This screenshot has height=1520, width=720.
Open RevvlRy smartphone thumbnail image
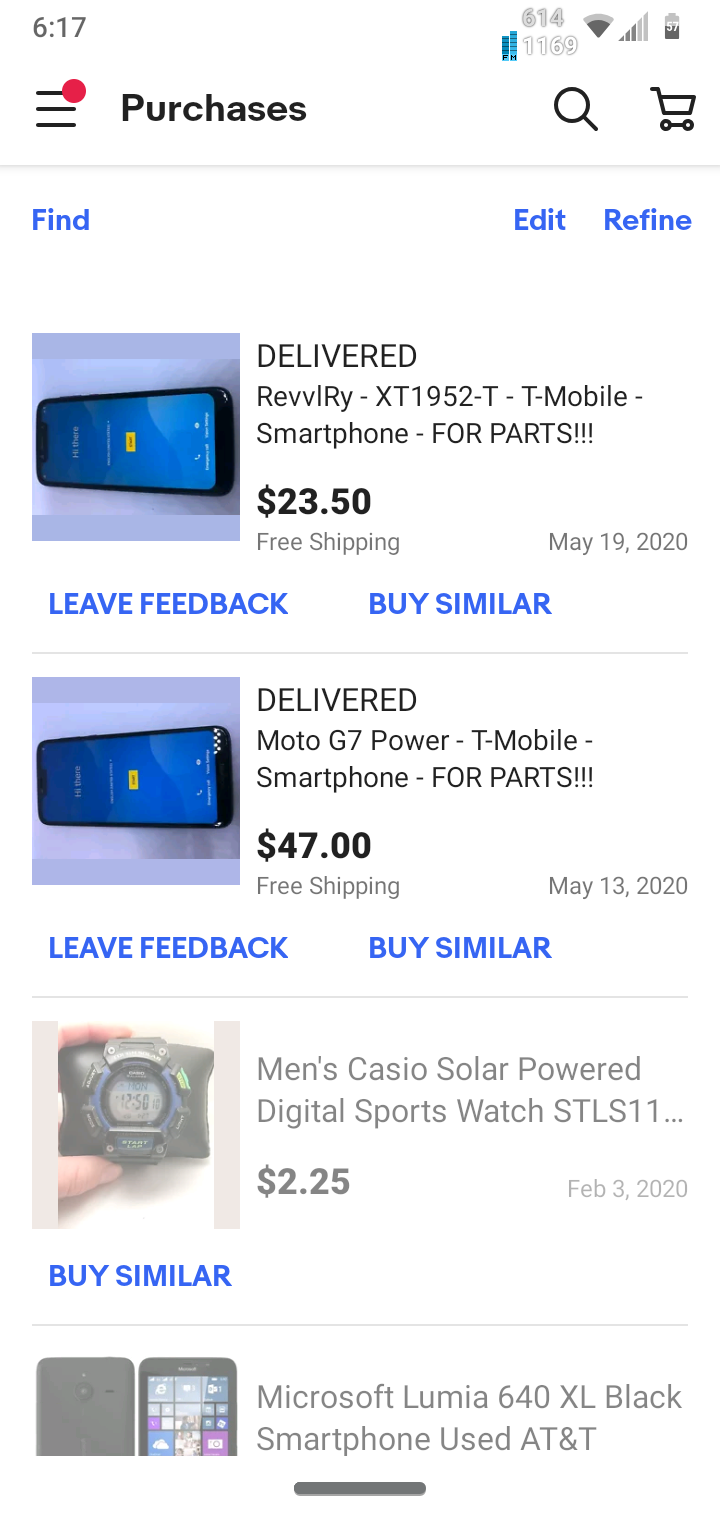(136, 437)
